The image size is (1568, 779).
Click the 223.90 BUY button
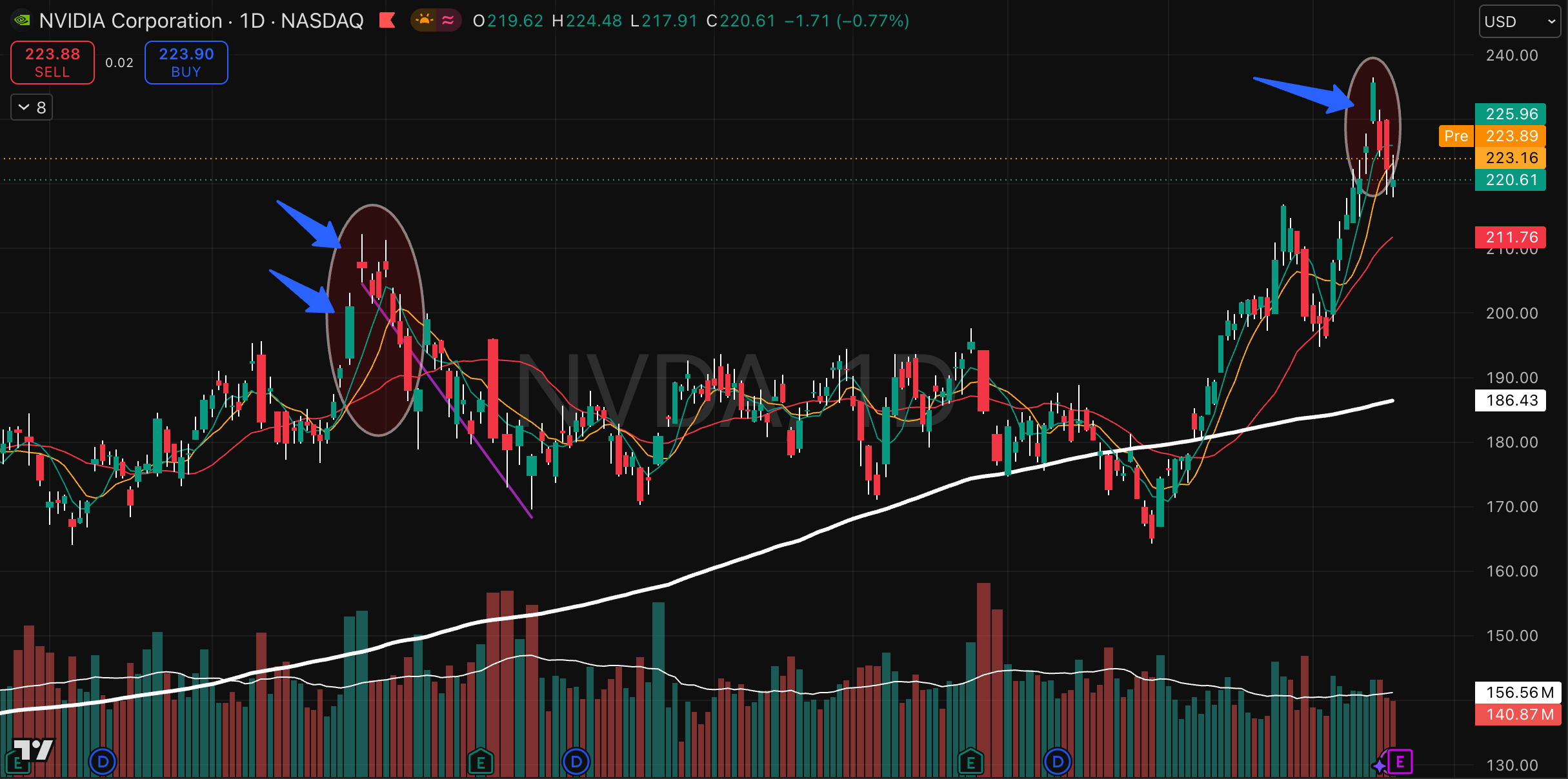(186, 63)
